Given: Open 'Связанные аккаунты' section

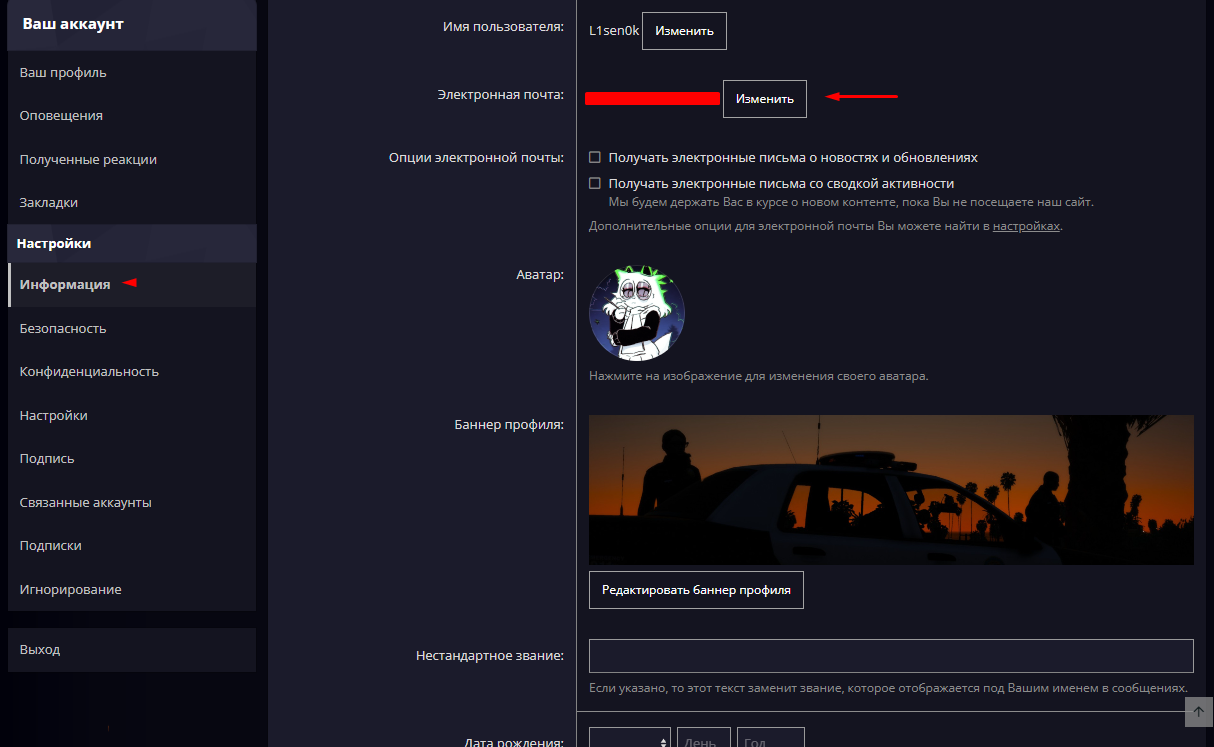Looking at the screenshot, I should tap(86, 502).
